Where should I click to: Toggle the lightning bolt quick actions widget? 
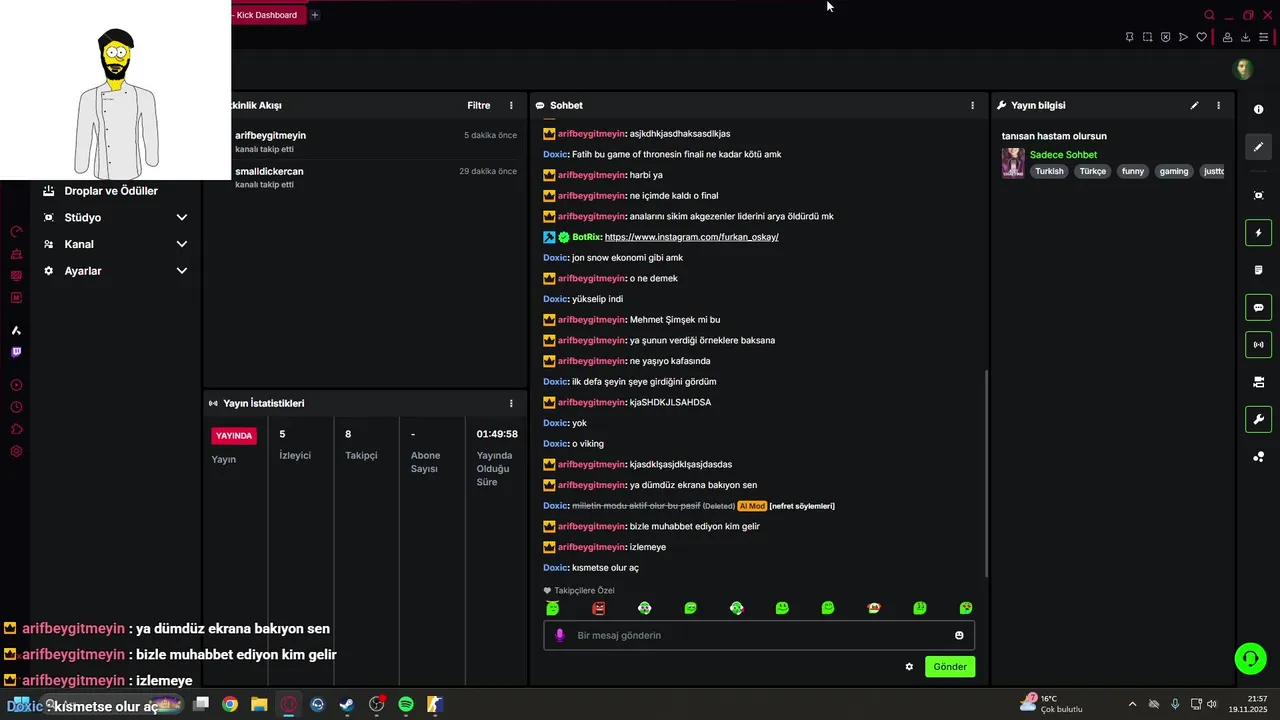[1258, 233]
